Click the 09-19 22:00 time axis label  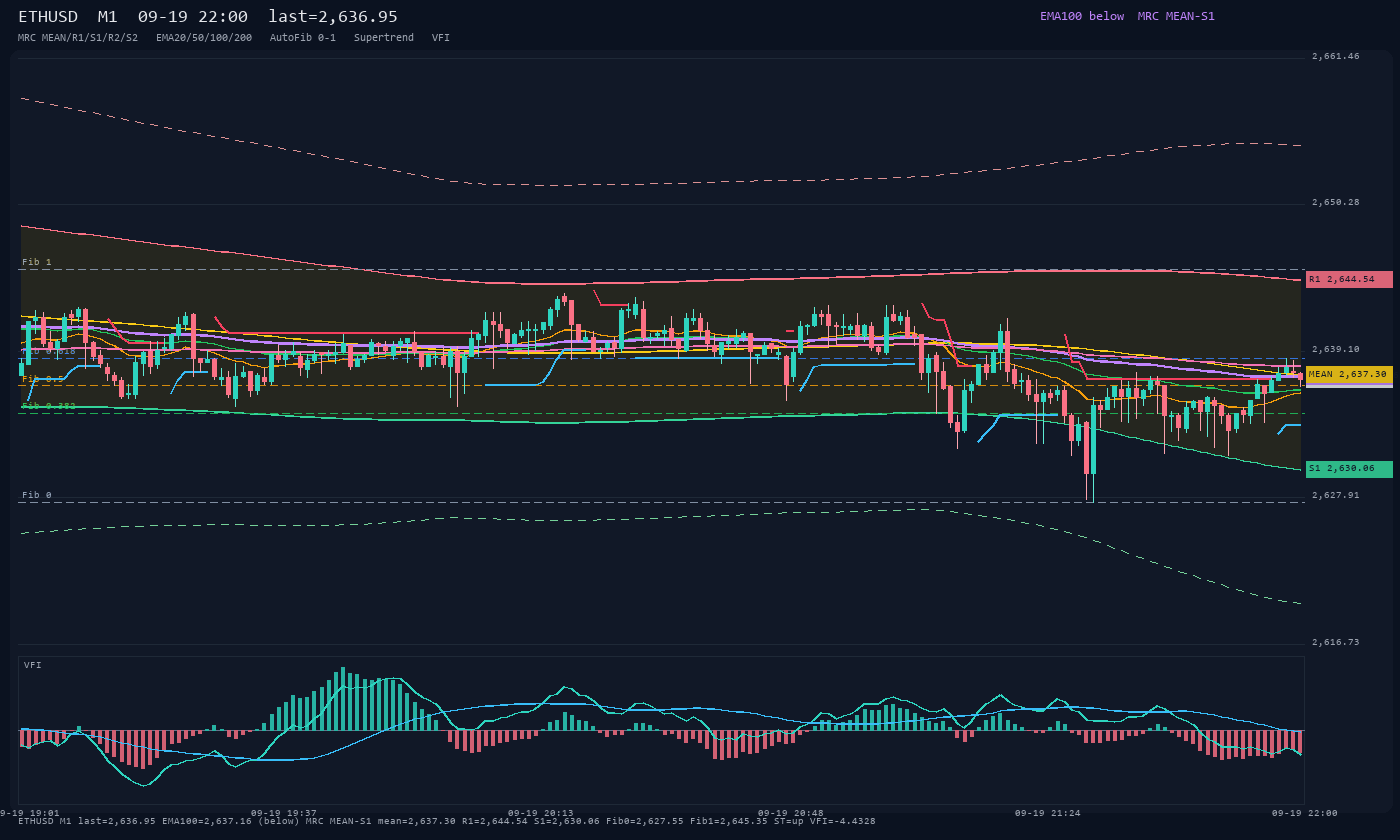[1305, 813]
